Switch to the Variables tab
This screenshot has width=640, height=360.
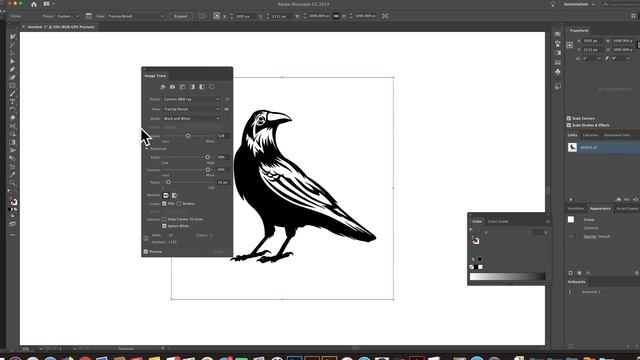[576, 209]
